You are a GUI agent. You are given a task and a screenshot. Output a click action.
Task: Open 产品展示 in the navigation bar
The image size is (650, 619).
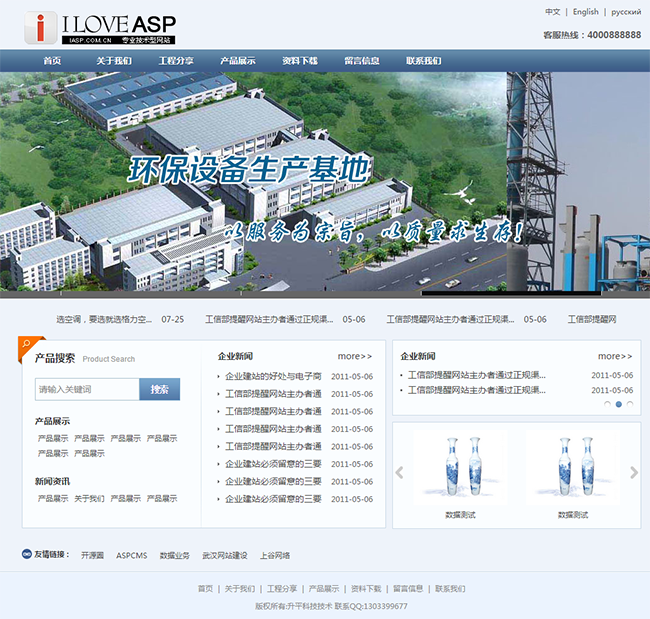point(237,61)
